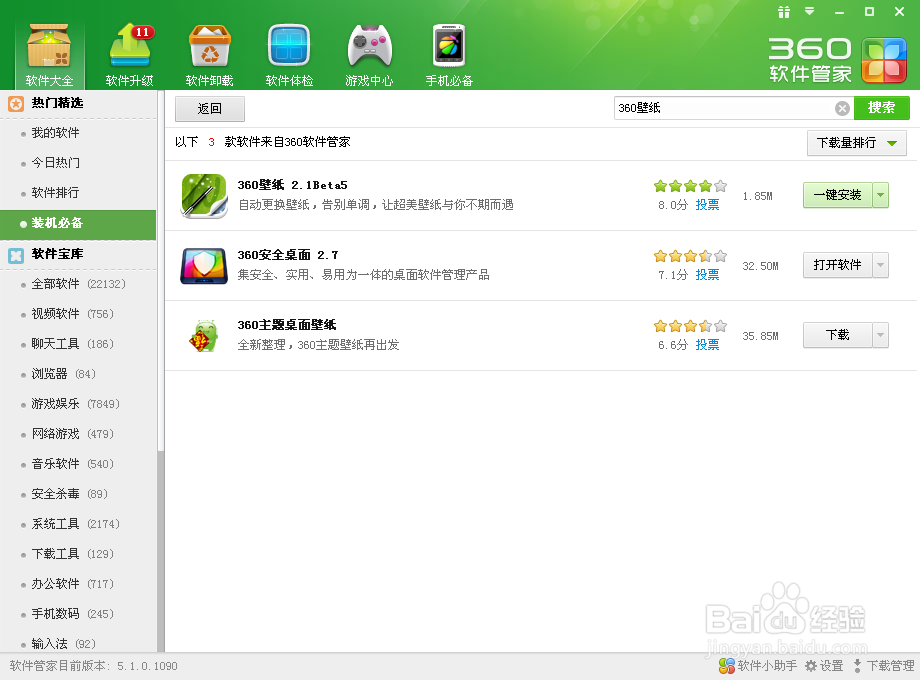Viewport: 920px width, 680px height.
Task: Select 软件排行 in sidebar
Action: pyautogui.click(x=55, y=193)
